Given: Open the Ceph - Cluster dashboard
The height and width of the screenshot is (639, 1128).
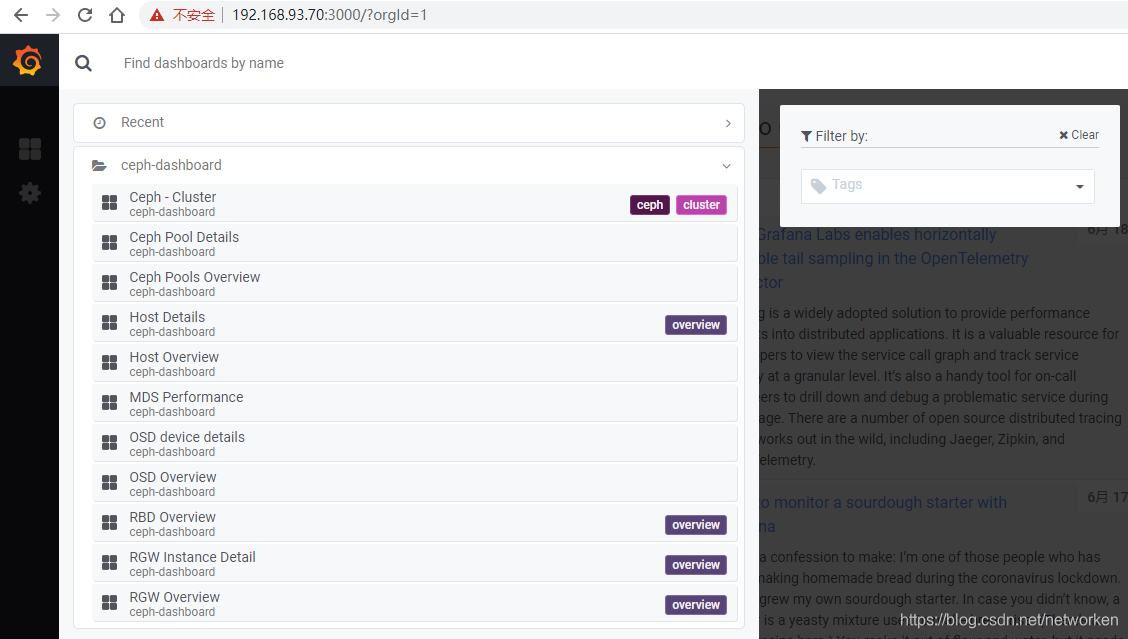Looking at the screenshot, I should (x=415, y=204).
